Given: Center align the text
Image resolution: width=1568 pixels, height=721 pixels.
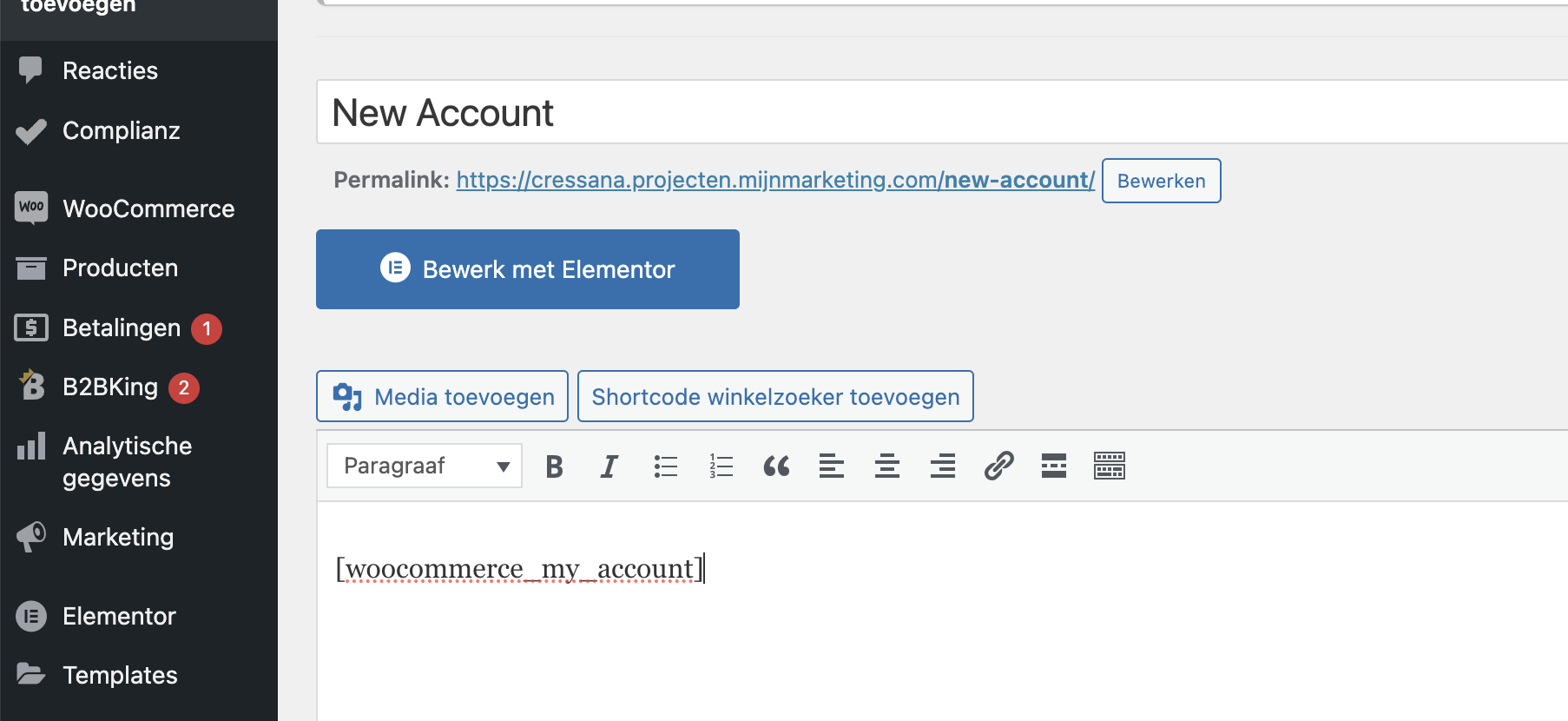Looking at the screenshot, I should (x=887, y=466).
